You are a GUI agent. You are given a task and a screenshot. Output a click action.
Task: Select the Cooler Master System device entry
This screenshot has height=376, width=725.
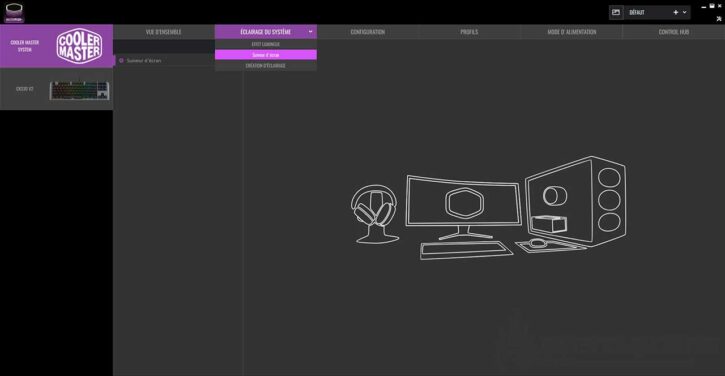[56, 46]
